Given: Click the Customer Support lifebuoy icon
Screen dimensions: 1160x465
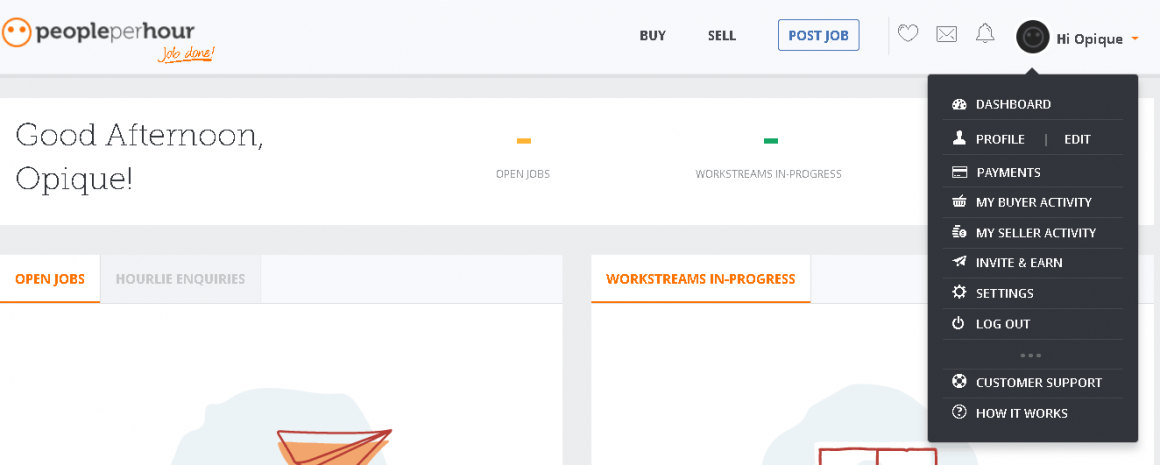Looking at the screenshot, I should [959, 382].
